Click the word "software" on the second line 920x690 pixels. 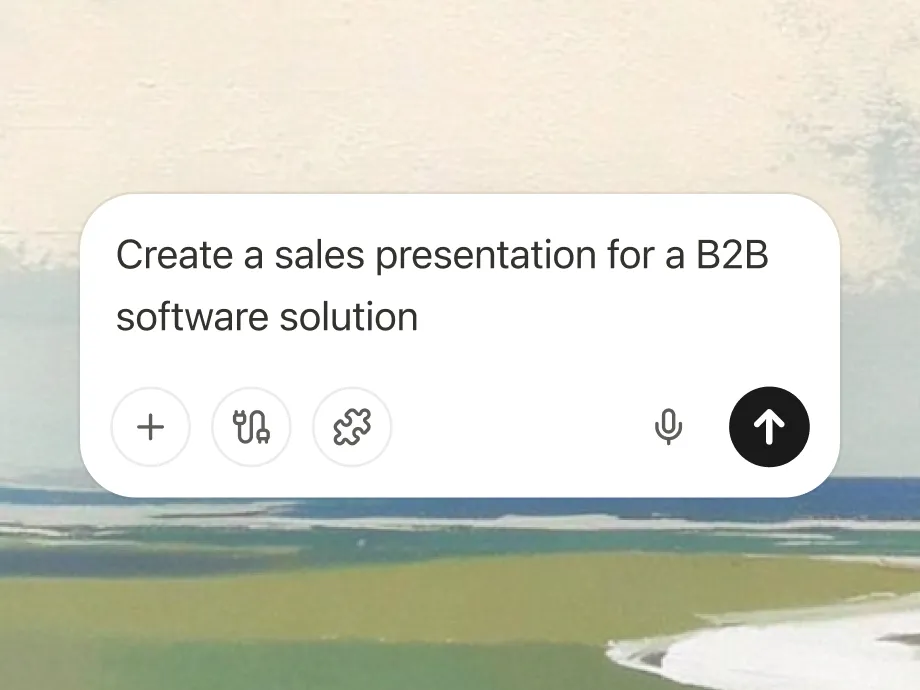192,317
